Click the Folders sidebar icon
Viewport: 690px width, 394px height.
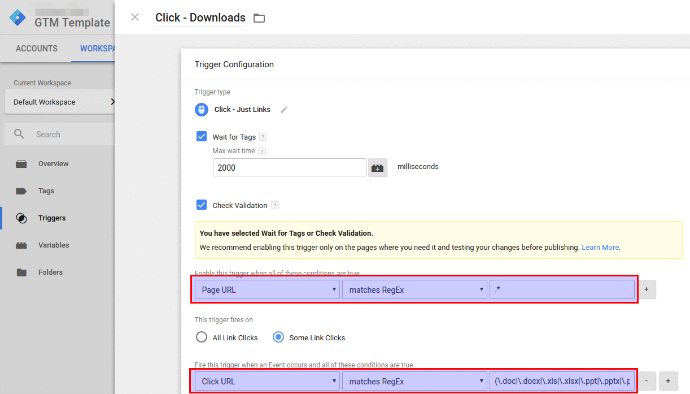point(21,272)
